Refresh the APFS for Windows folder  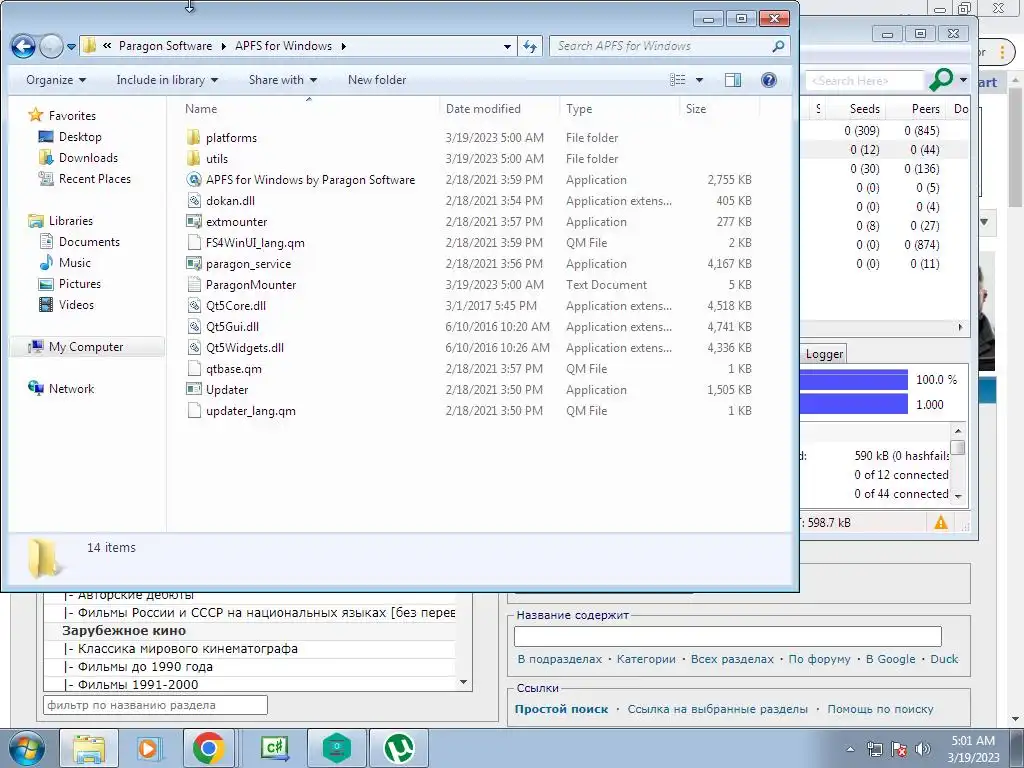pyautogui.click(x=530, y=46)
